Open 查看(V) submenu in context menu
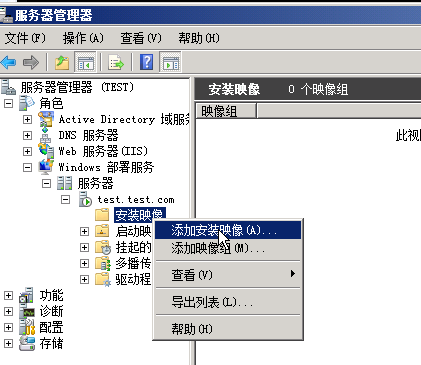Screen dimensions: 421x365 tap(228, 275)
